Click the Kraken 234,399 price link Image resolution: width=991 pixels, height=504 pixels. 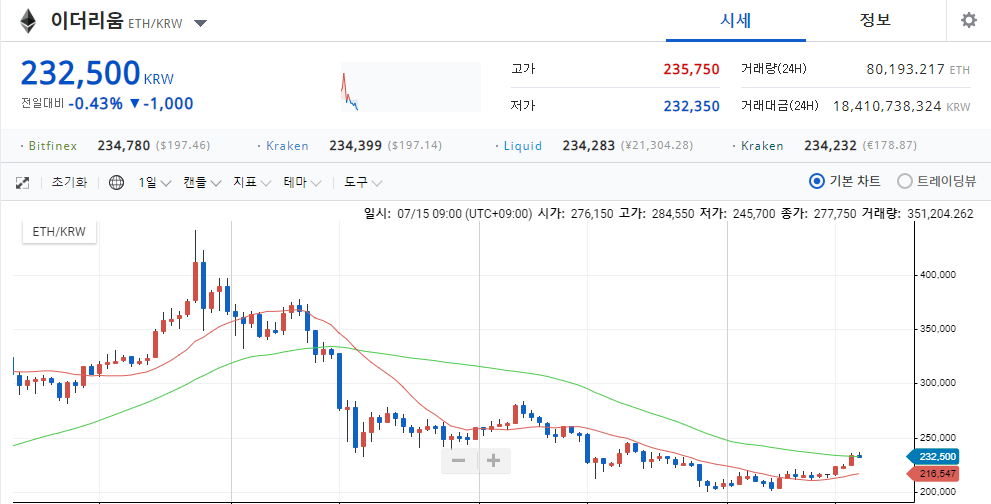tap(350, 146)
